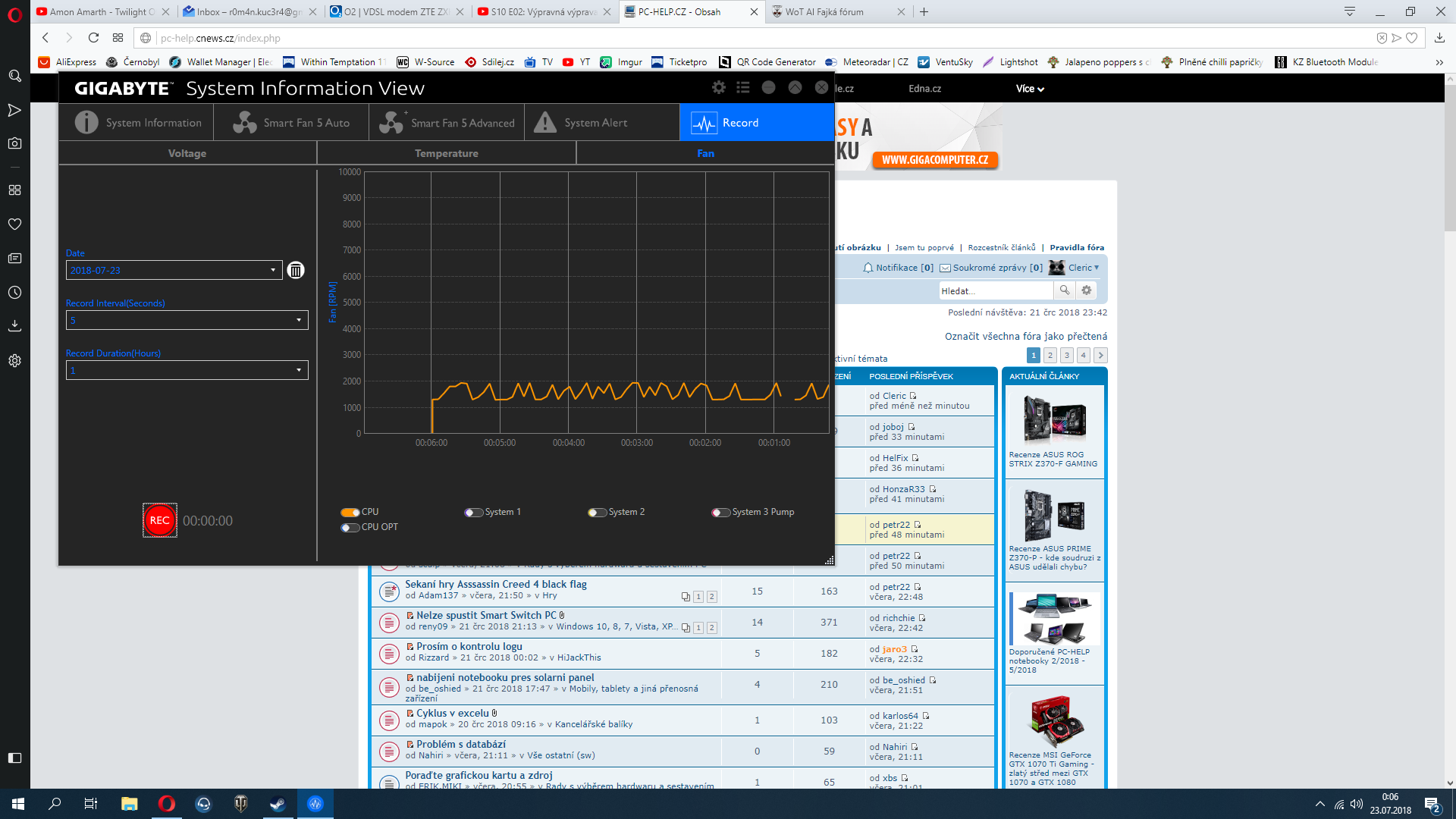Click the Steam icon in the taskbar
This screenshot has height=819, width=1456.
pos(278,804)
